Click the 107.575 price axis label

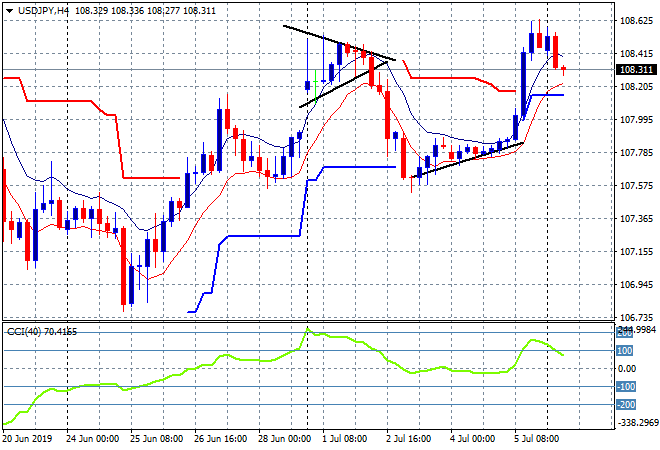(636, 186)
